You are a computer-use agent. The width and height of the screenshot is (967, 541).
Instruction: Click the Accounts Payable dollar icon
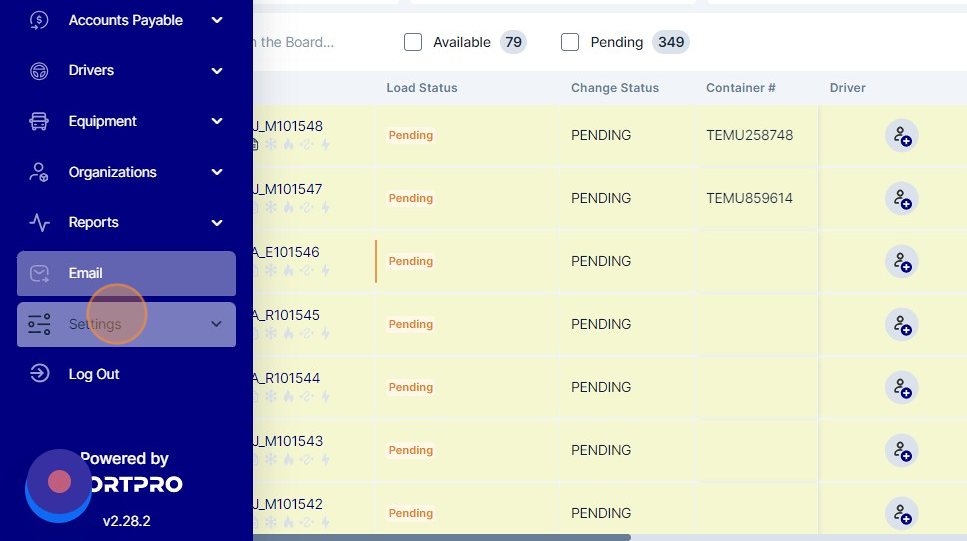pyautogui.click(x=39, y=20)
